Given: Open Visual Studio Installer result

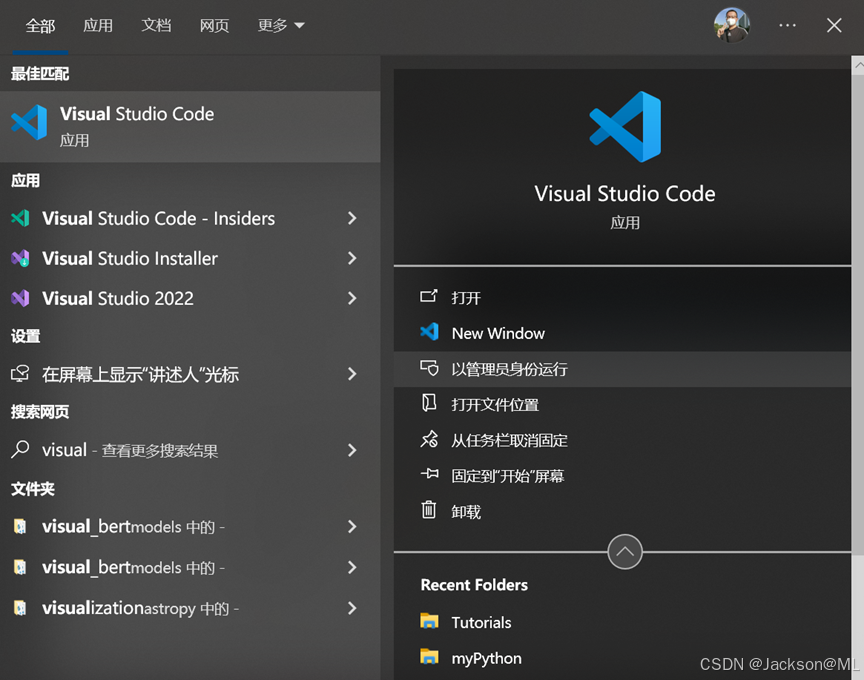Looking at the screenshot, I should pos(190,258).
